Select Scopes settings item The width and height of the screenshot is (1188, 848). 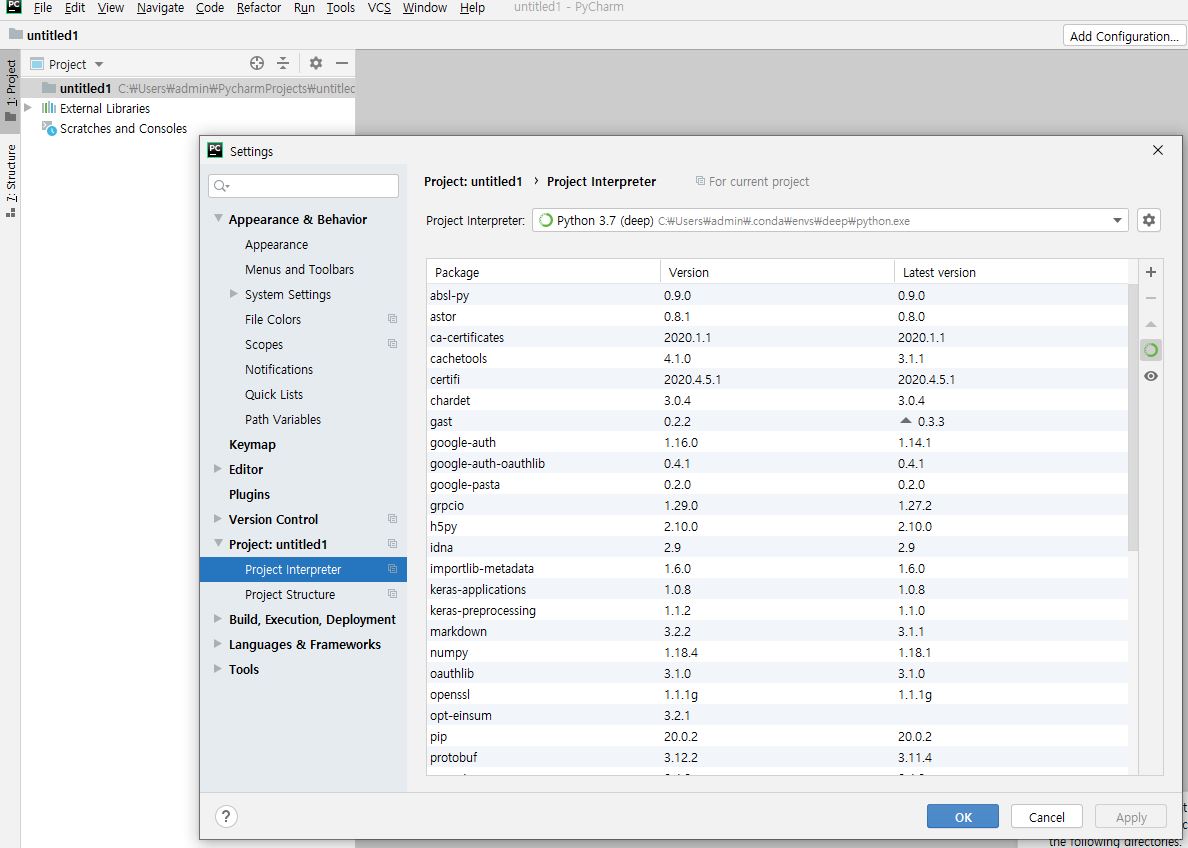point(264,345)
